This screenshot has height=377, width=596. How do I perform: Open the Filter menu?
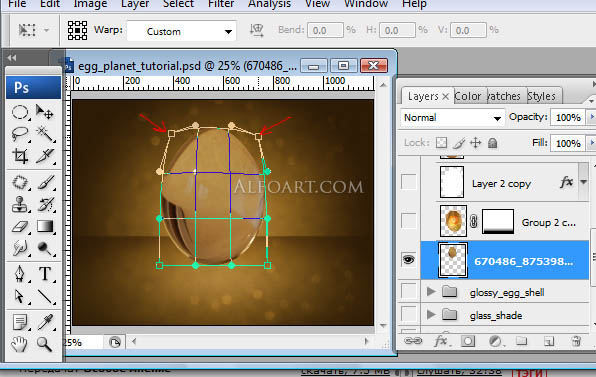pos(221,4)
